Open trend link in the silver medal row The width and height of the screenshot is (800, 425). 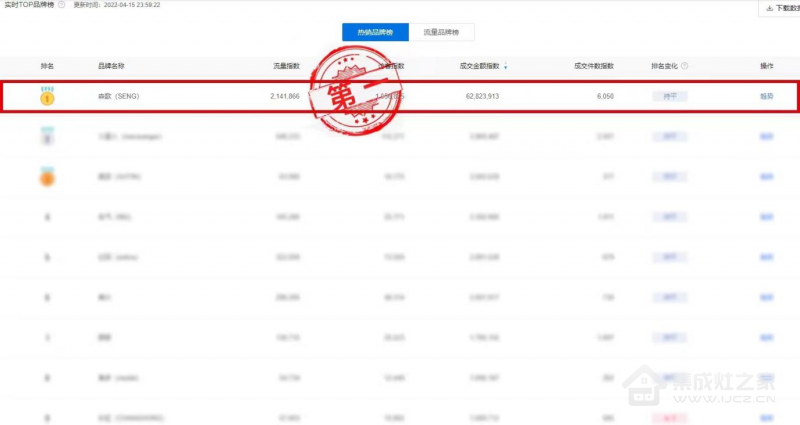point(766,136)
